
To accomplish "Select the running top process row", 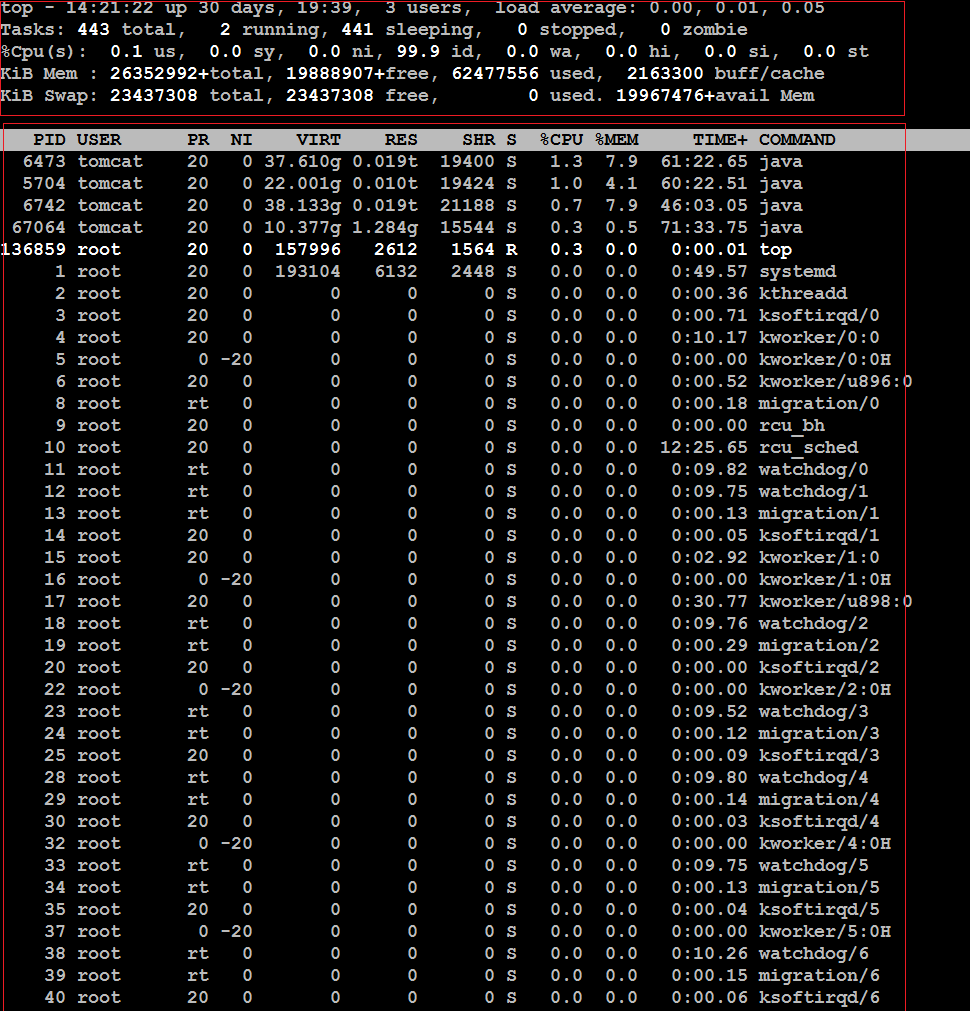I will (400, 249).
